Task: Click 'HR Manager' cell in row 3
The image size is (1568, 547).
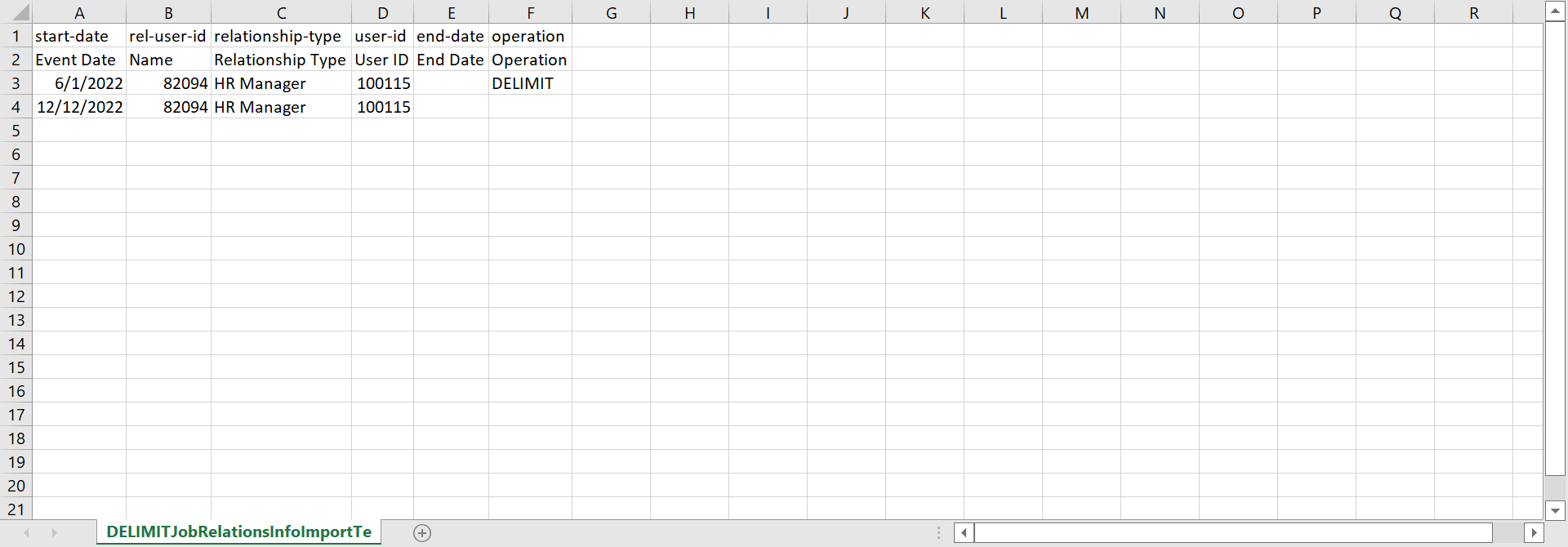Action: [281, 83]
